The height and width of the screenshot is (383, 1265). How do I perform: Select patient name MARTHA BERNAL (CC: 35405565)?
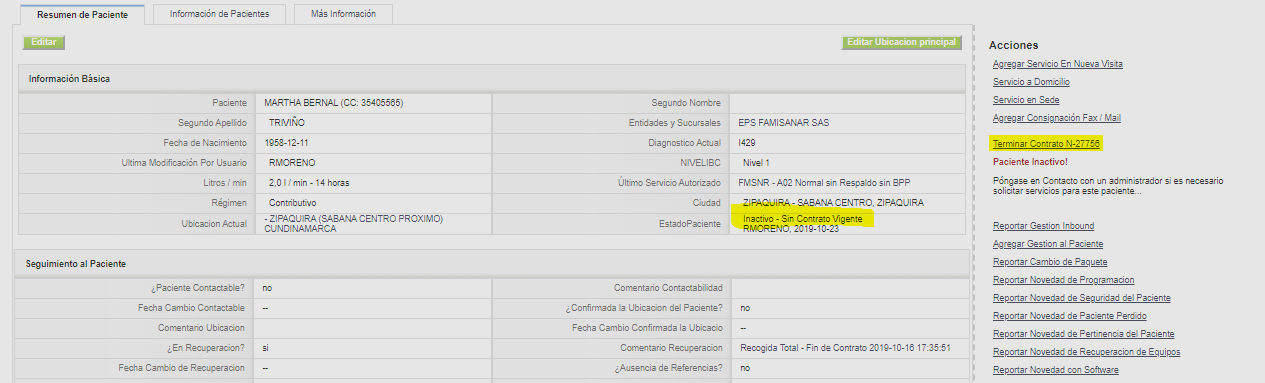tap(333, 103)
